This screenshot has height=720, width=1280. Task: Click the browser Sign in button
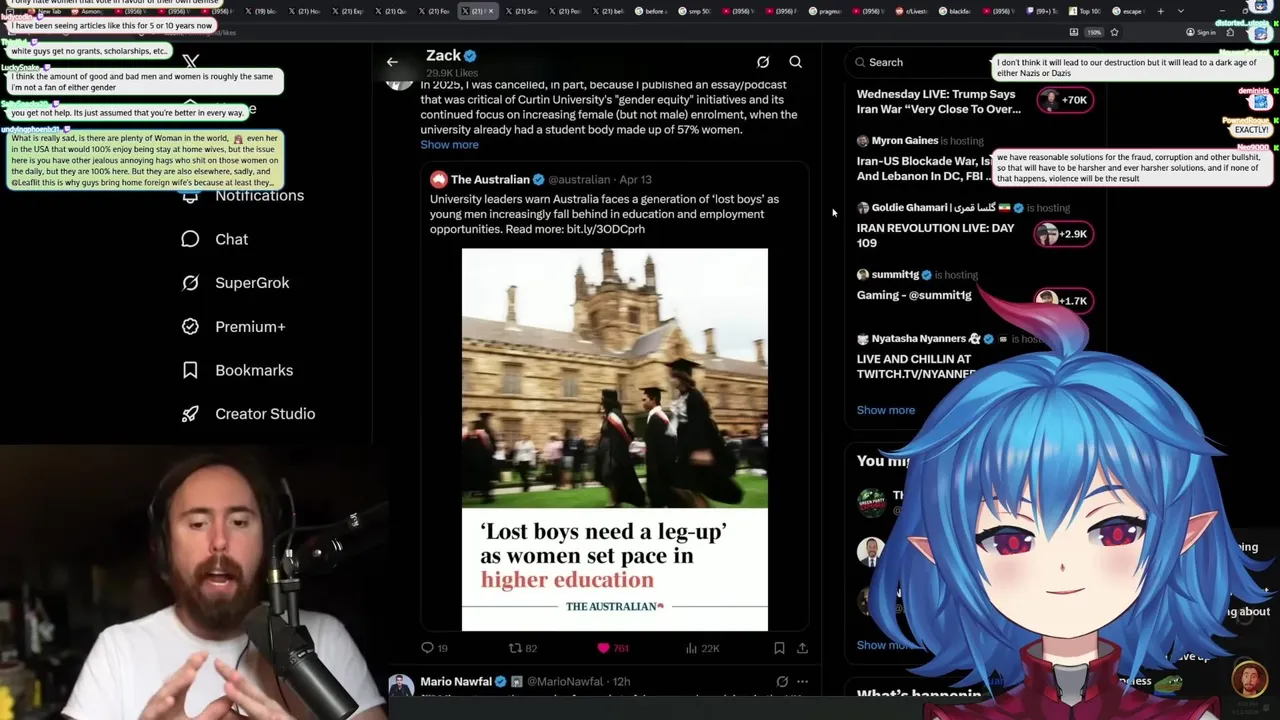coord(1200,32)
